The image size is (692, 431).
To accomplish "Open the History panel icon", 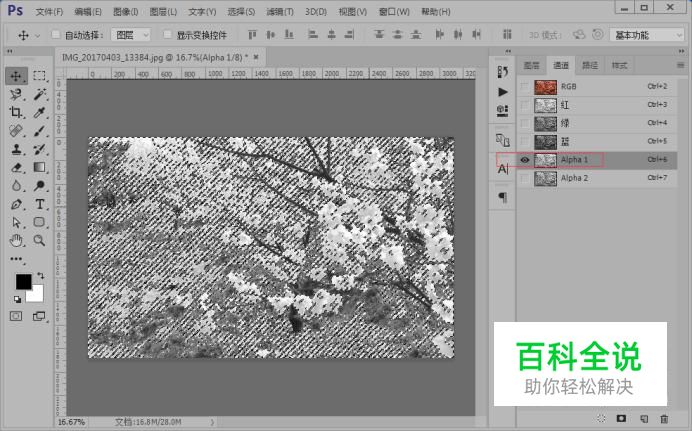I will tap(502, 71).
